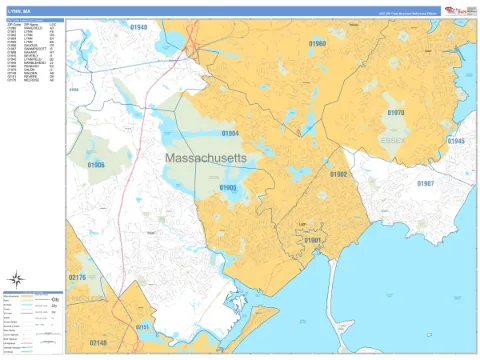Select the PEABODY row in ZIP index

point(31,66)
